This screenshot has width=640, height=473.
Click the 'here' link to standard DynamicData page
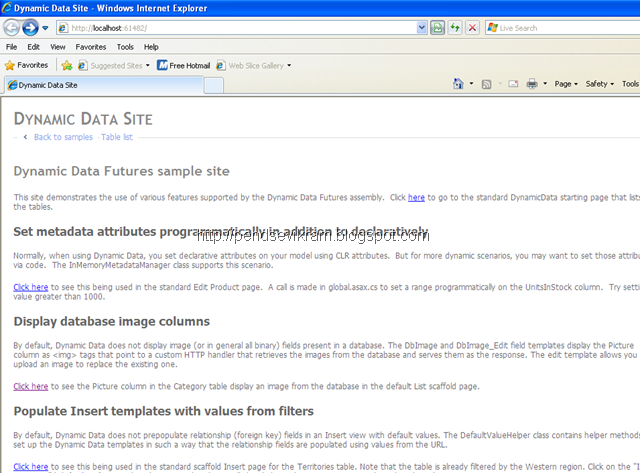point(416,198)
